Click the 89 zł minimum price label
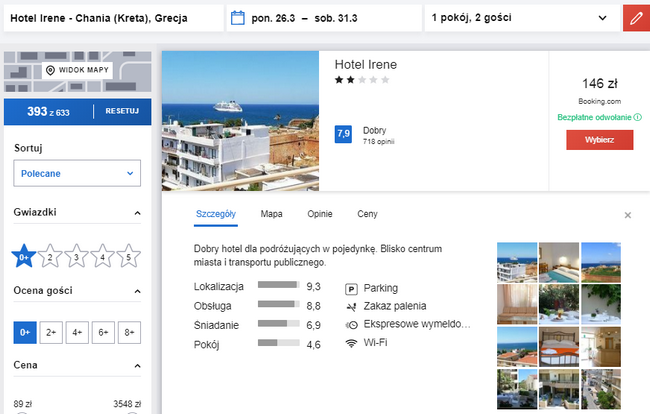650x414 pixels. [23, 404]
